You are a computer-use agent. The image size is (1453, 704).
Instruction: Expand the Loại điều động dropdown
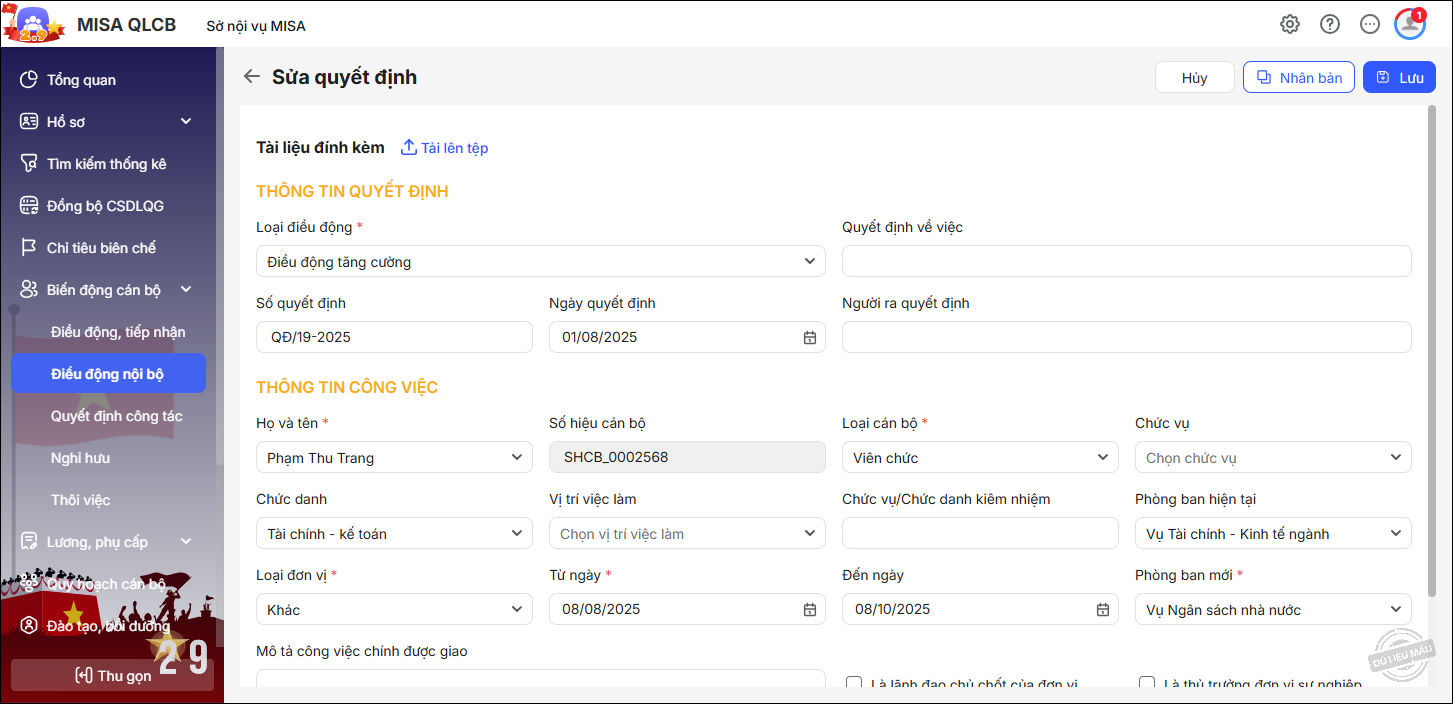point(540,262)
